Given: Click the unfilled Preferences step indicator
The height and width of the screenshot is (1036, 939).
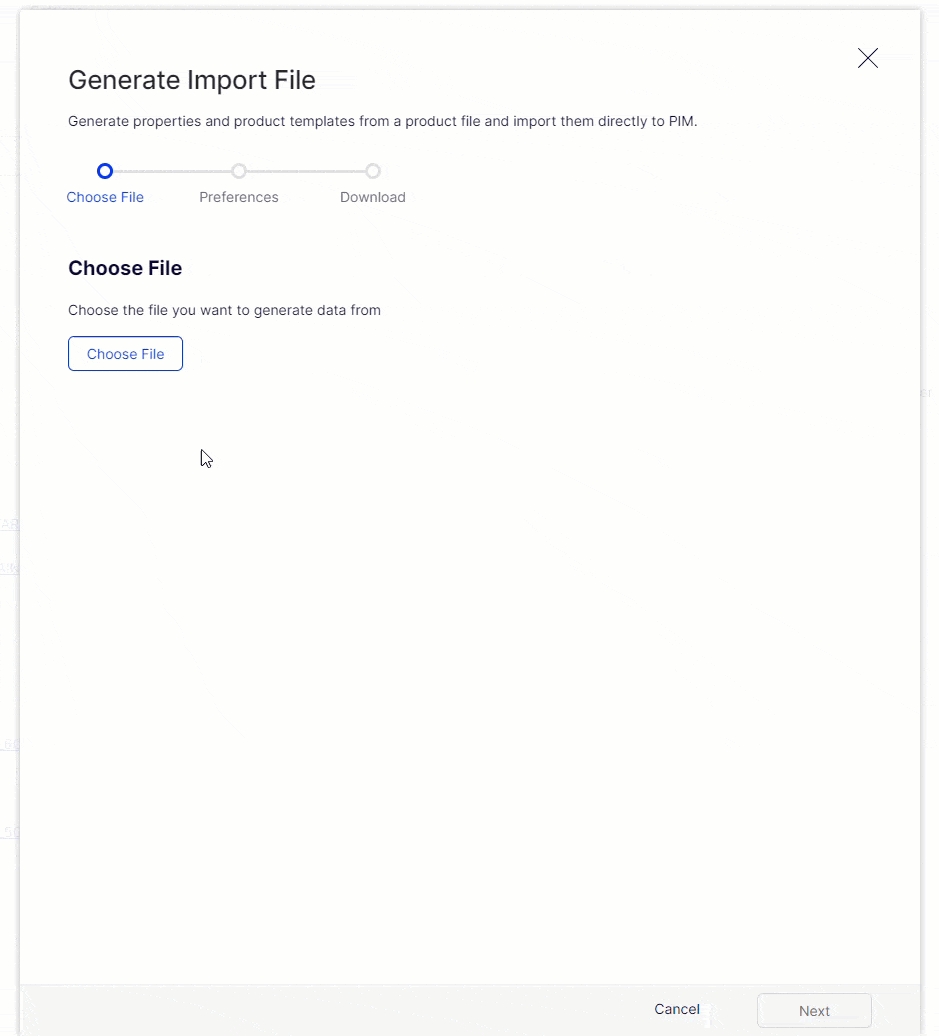Looking at the screenshot, I should tap(239, 171).
